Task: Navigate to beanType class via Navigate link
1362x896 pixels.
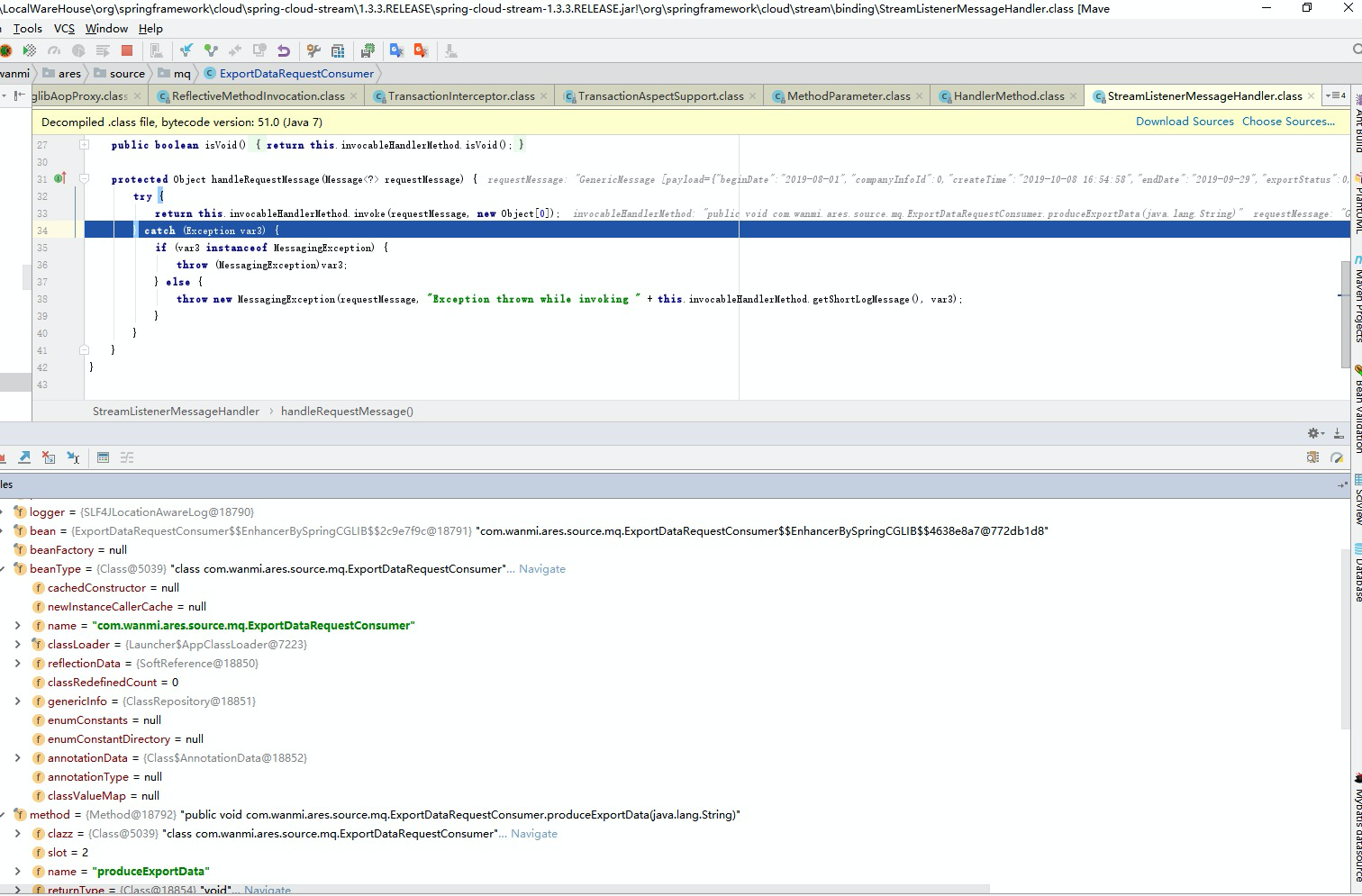Action: [x=542, y=569]
